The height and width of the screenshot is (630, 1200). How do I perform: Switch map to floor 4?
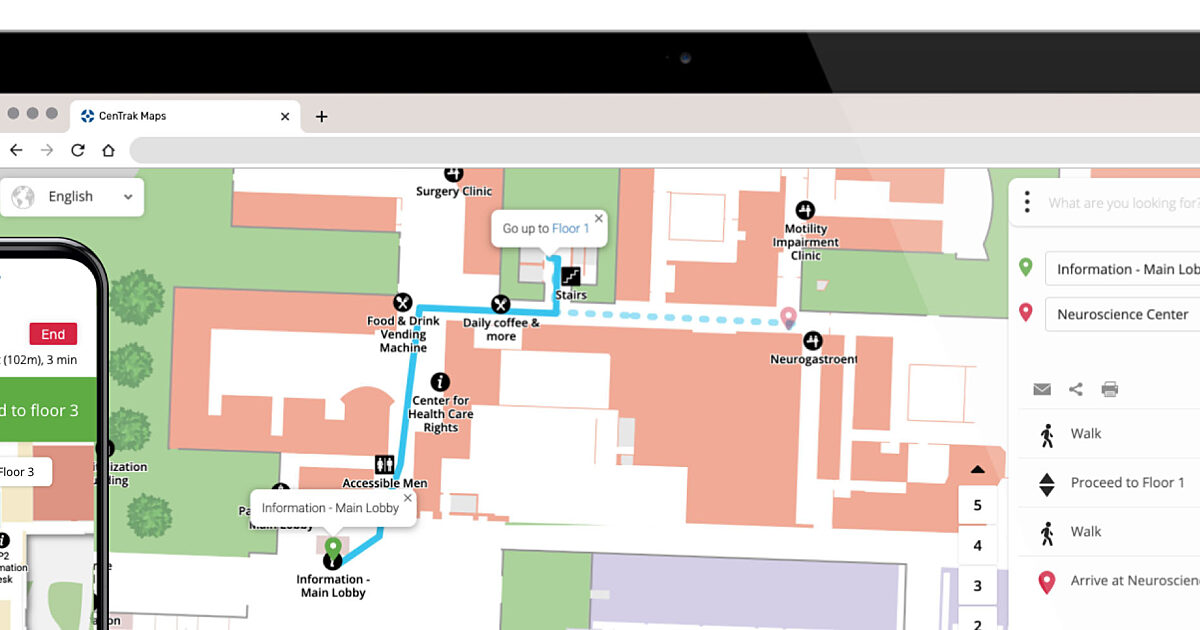tap(978, 546)
